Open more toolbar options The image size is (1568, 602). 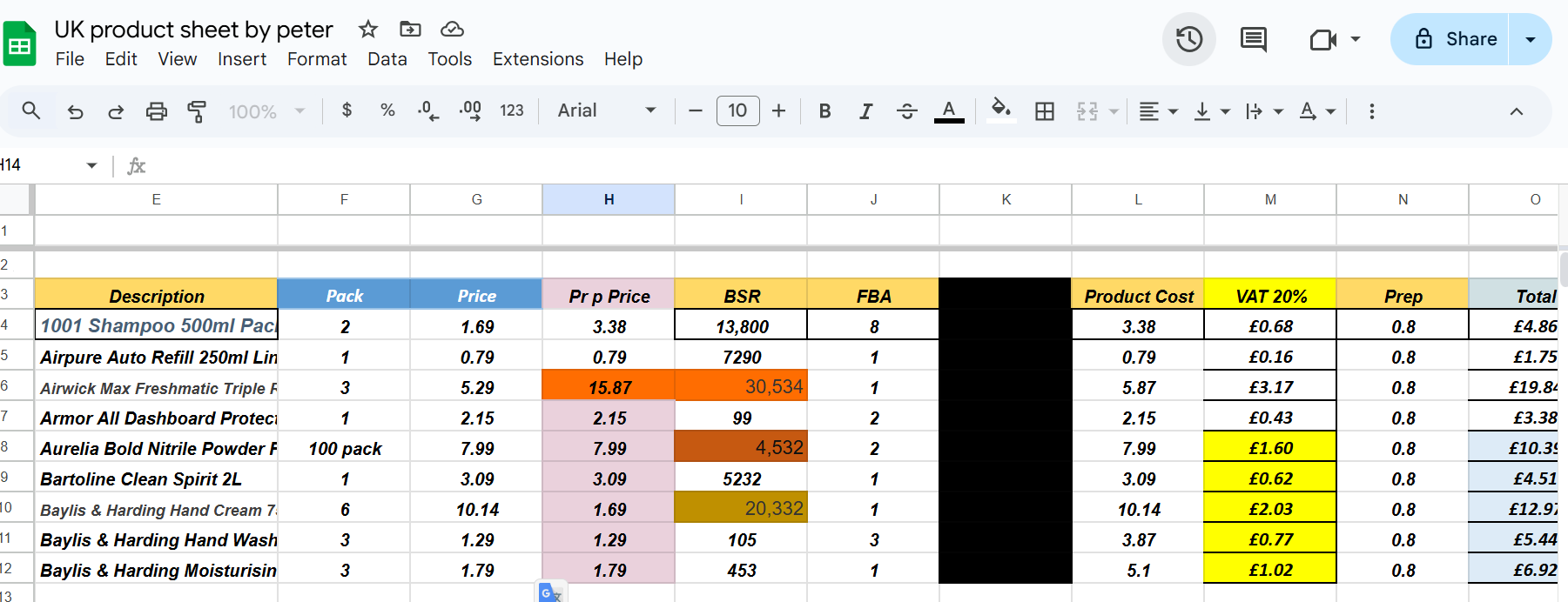coord(1372,111)
